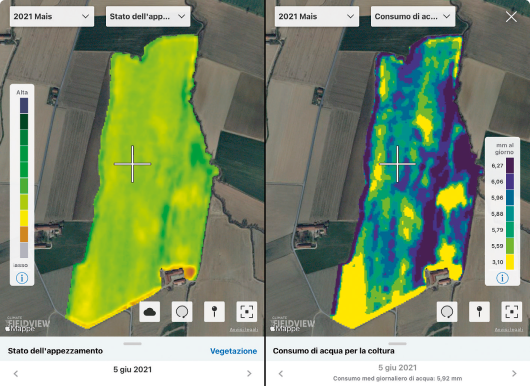Expand the Consumo di ac... layer dropdown
Viewport: 530px width, 390px height.
point(413,16)
